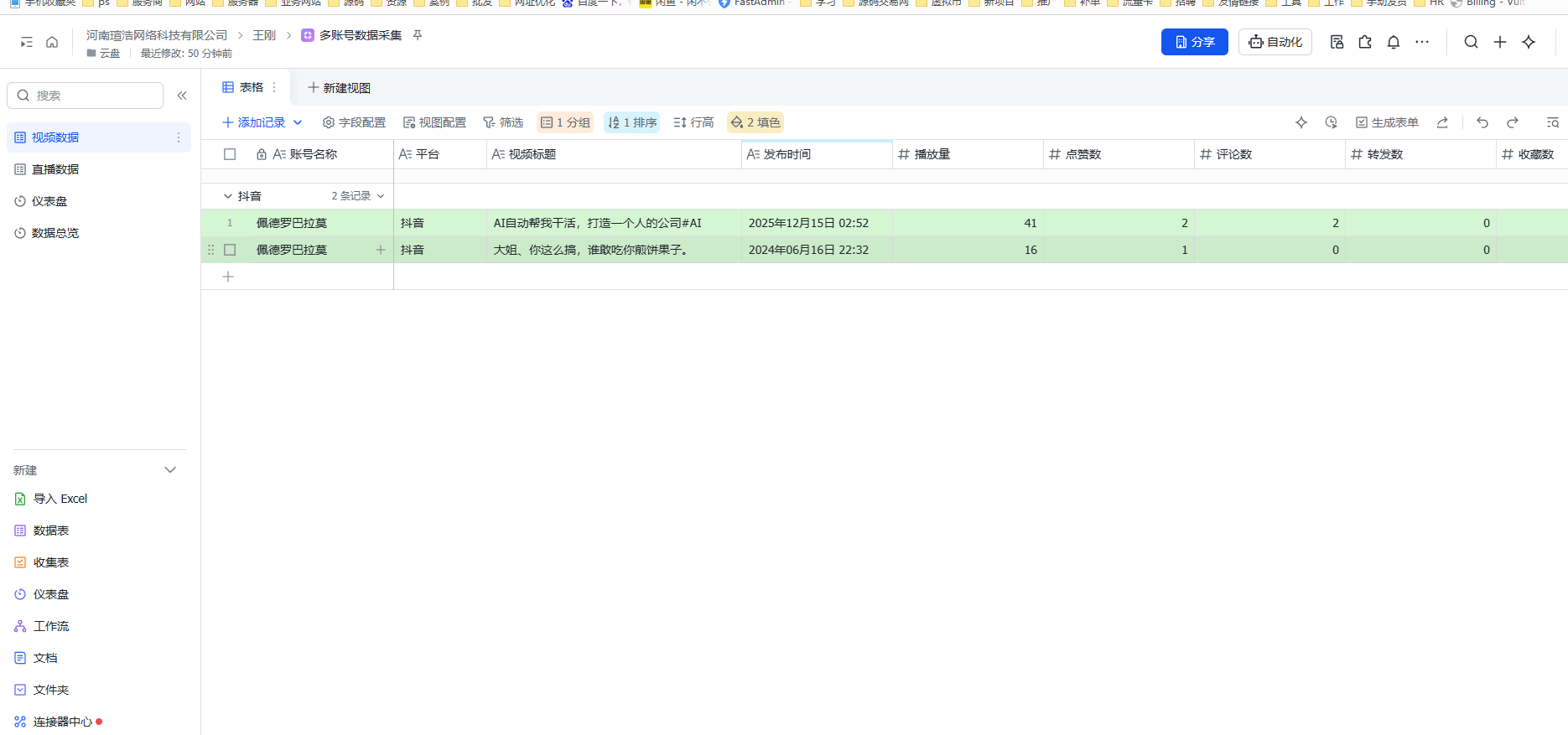Toggle the select-all header checkbox

tap(230, 154)
